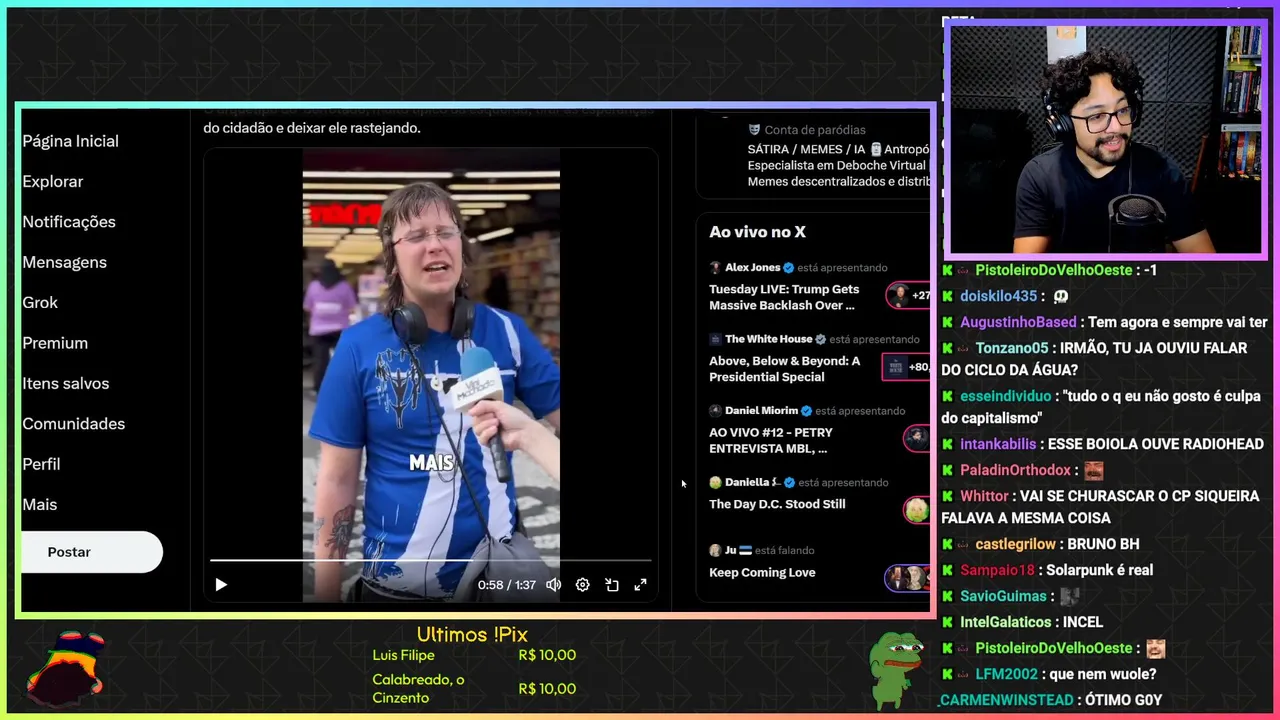
Task: Click chat username Tonzano05
Action: tap(1012, 348)
